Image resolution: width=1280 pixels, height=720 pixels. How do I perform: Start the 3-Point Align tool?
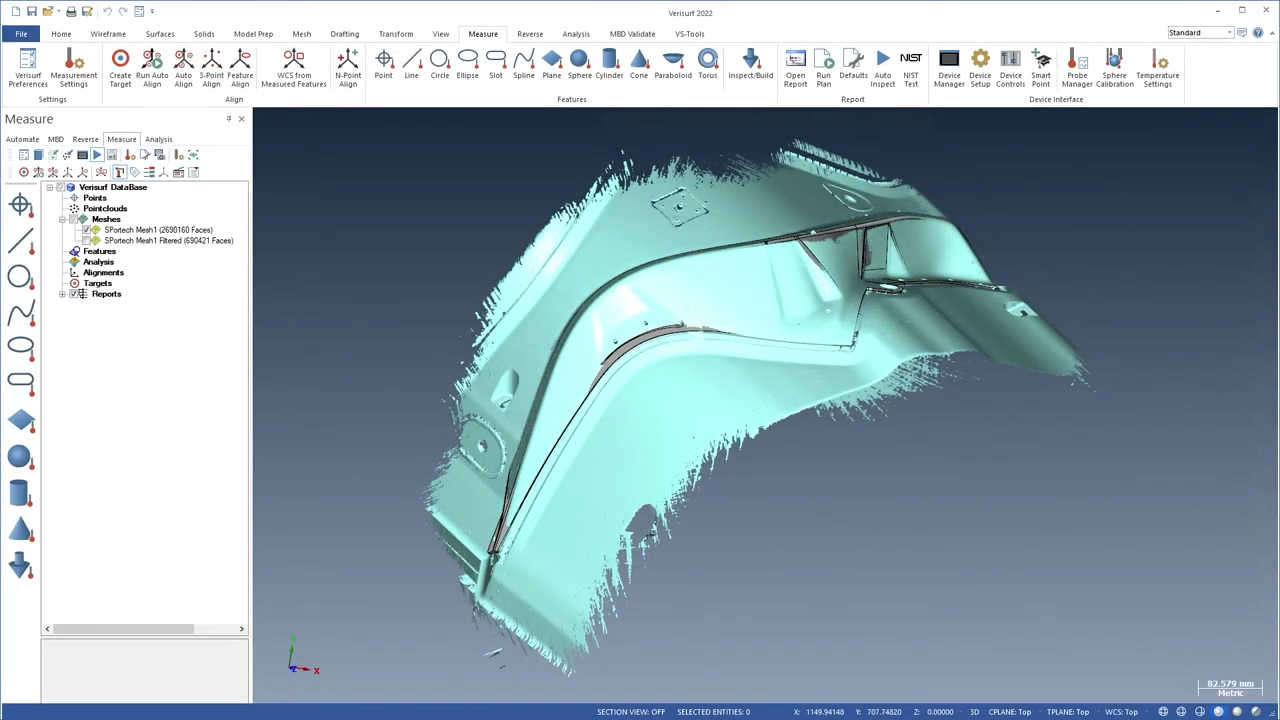coord(212,68)
